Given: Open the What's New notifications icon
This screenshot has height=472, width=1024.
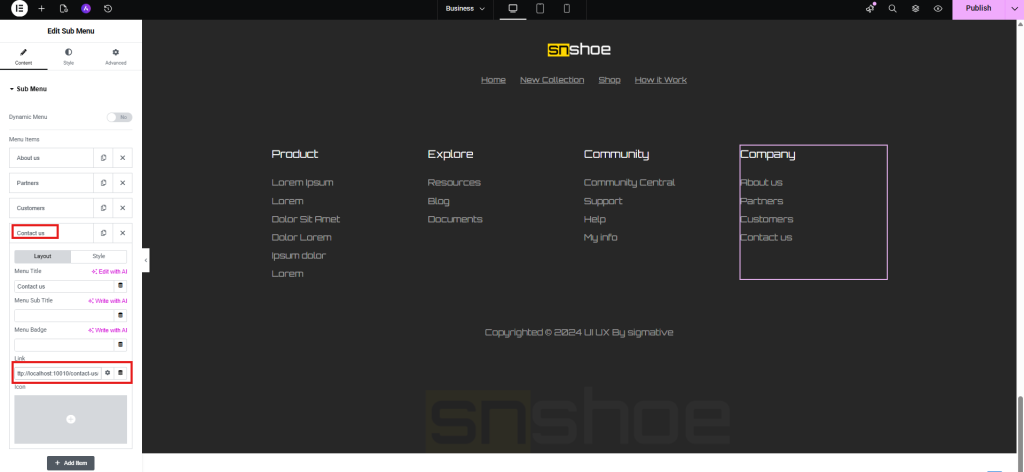Looking at the screenshot, I should 871,8.
